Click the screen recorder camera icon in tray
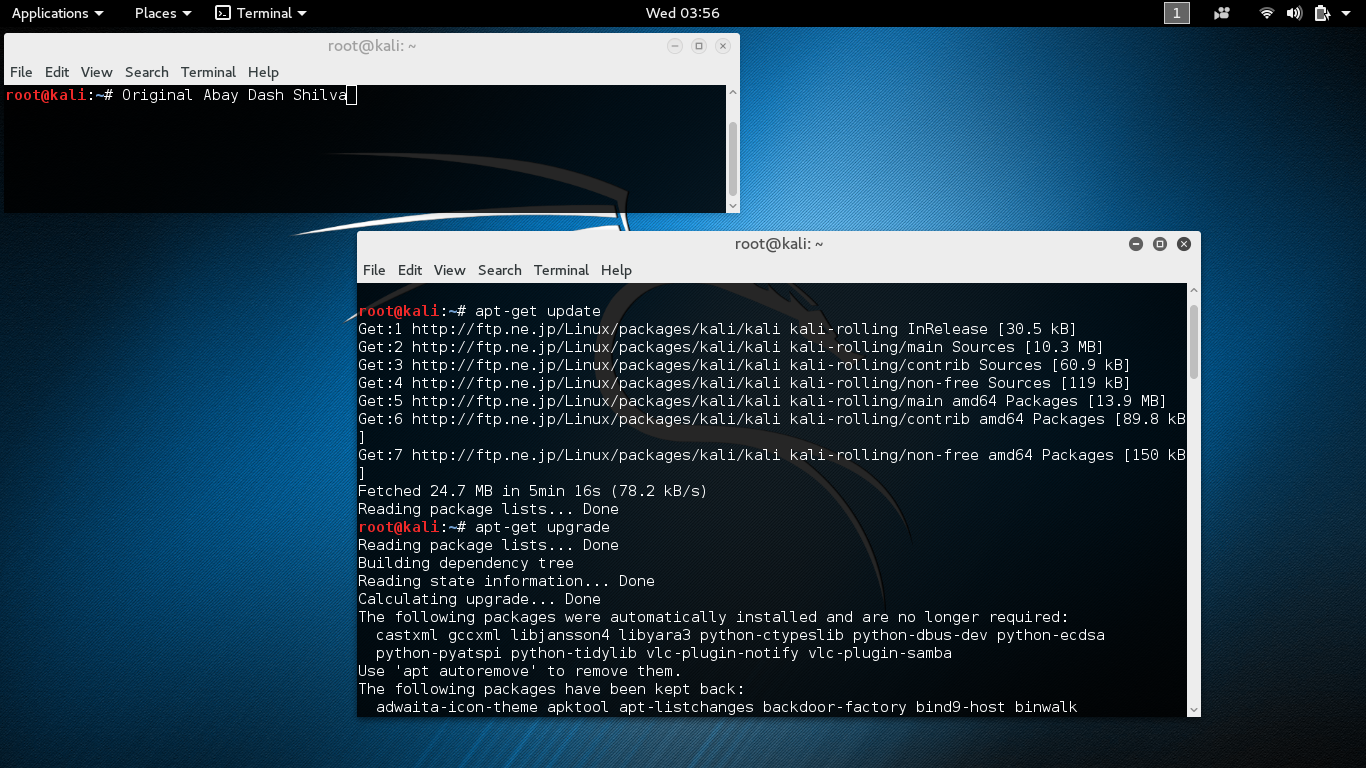This screenshot has height=768, width=1366. tap(1222, 13)
